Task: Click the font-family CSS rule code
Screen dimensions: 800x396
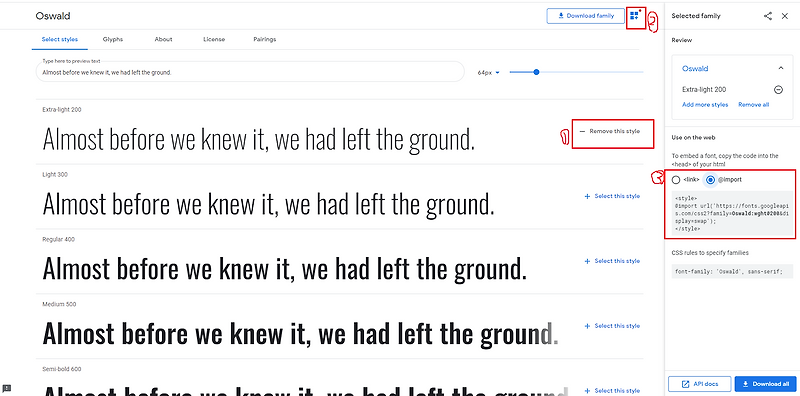Action: [x=732, y=271]
